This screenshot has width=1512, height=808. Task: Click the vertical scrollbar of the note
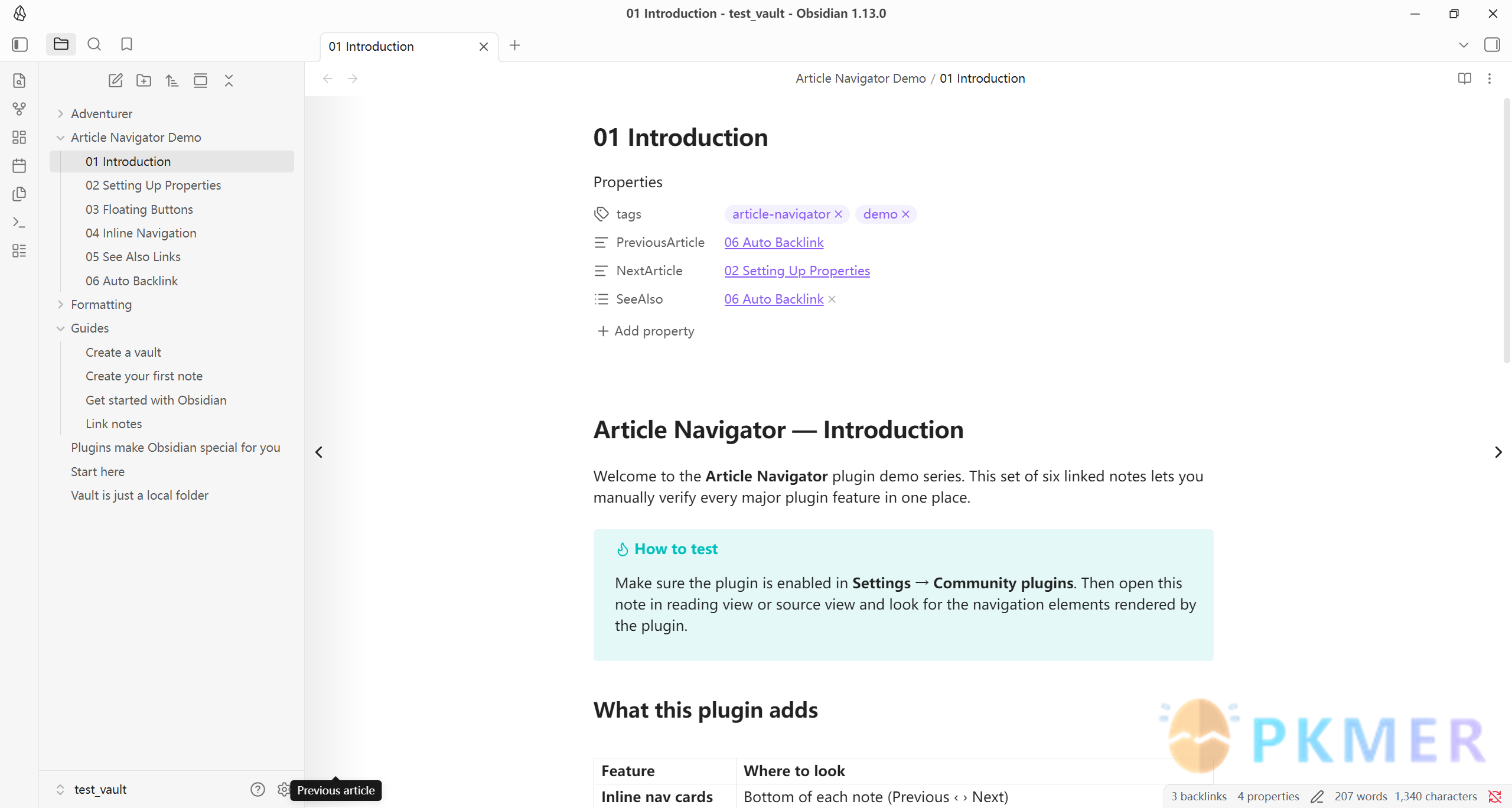(1507, 230)
